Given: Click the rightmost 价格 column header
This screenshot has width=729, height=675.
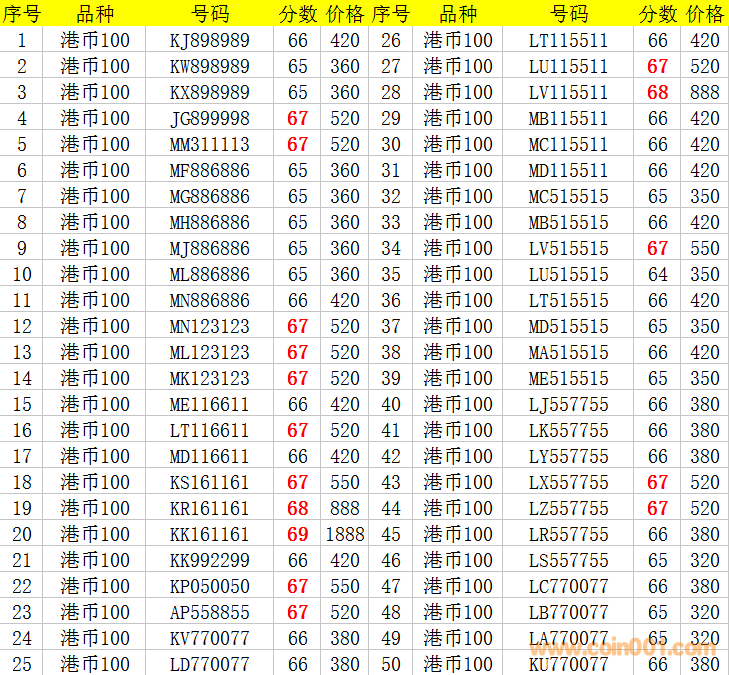Looking at the screenshot, I should point(705,14).
